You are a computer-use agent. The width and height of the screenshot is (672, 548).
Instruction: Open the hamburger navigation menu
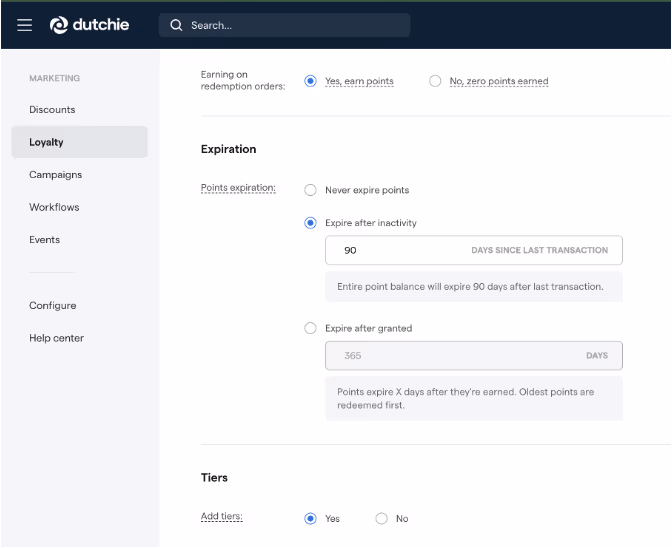tap(24, 25)
